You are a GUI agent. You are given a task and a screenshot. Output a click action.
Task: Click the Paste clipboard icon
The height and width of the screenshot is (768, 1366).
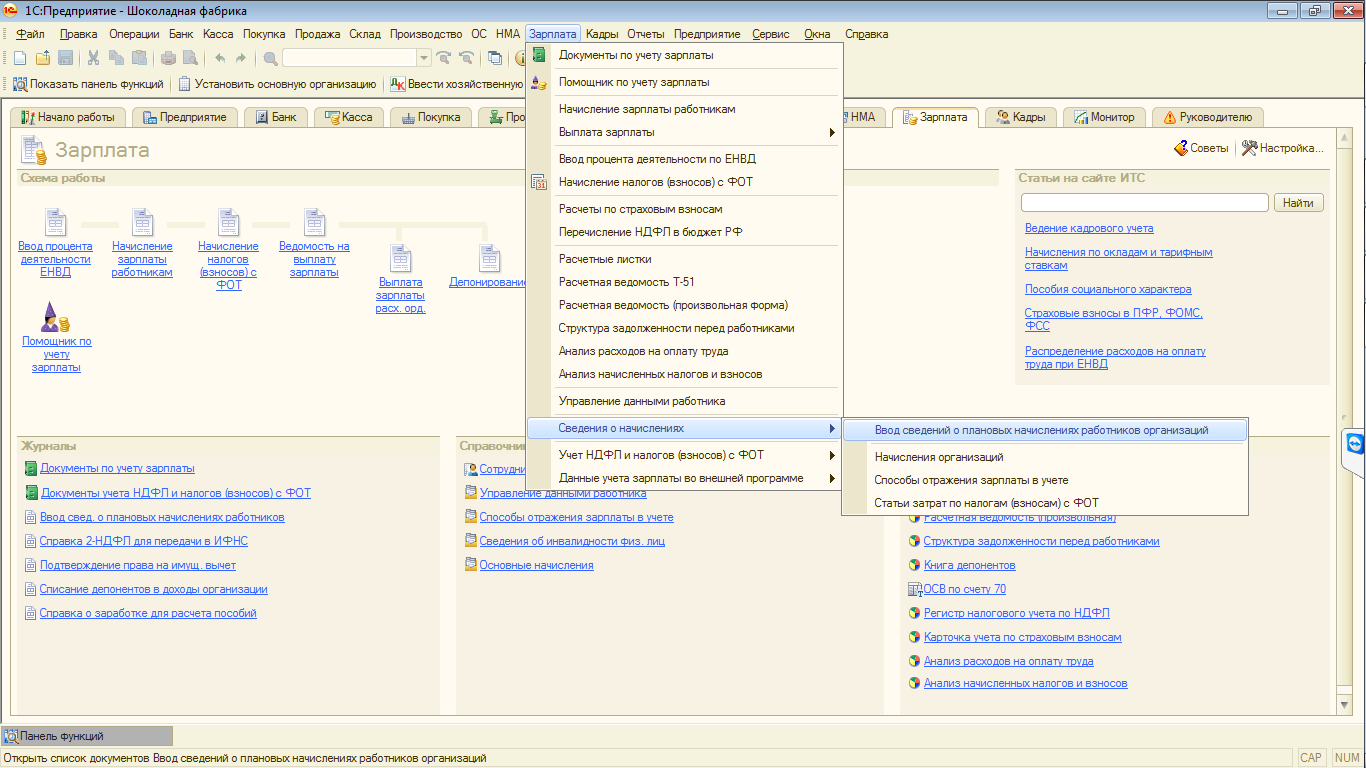click(x=139, y=58)
